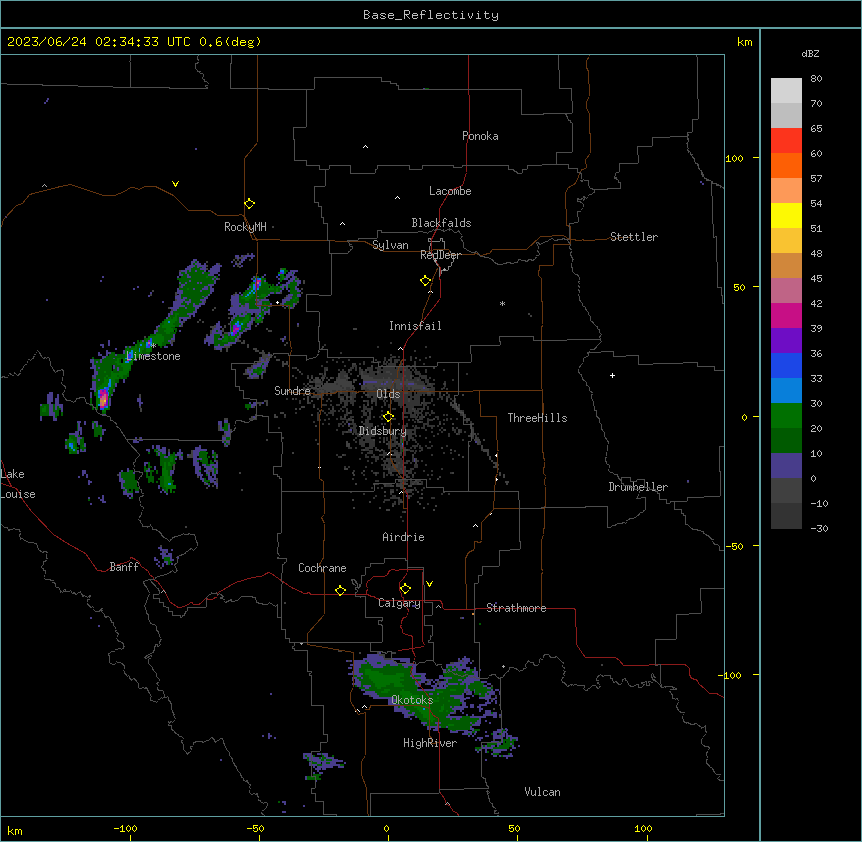Image resolution: width=862 pixels, height=842 pixels.
Task: Click the Vulcan city label
Action: click(x=542, y=792)
